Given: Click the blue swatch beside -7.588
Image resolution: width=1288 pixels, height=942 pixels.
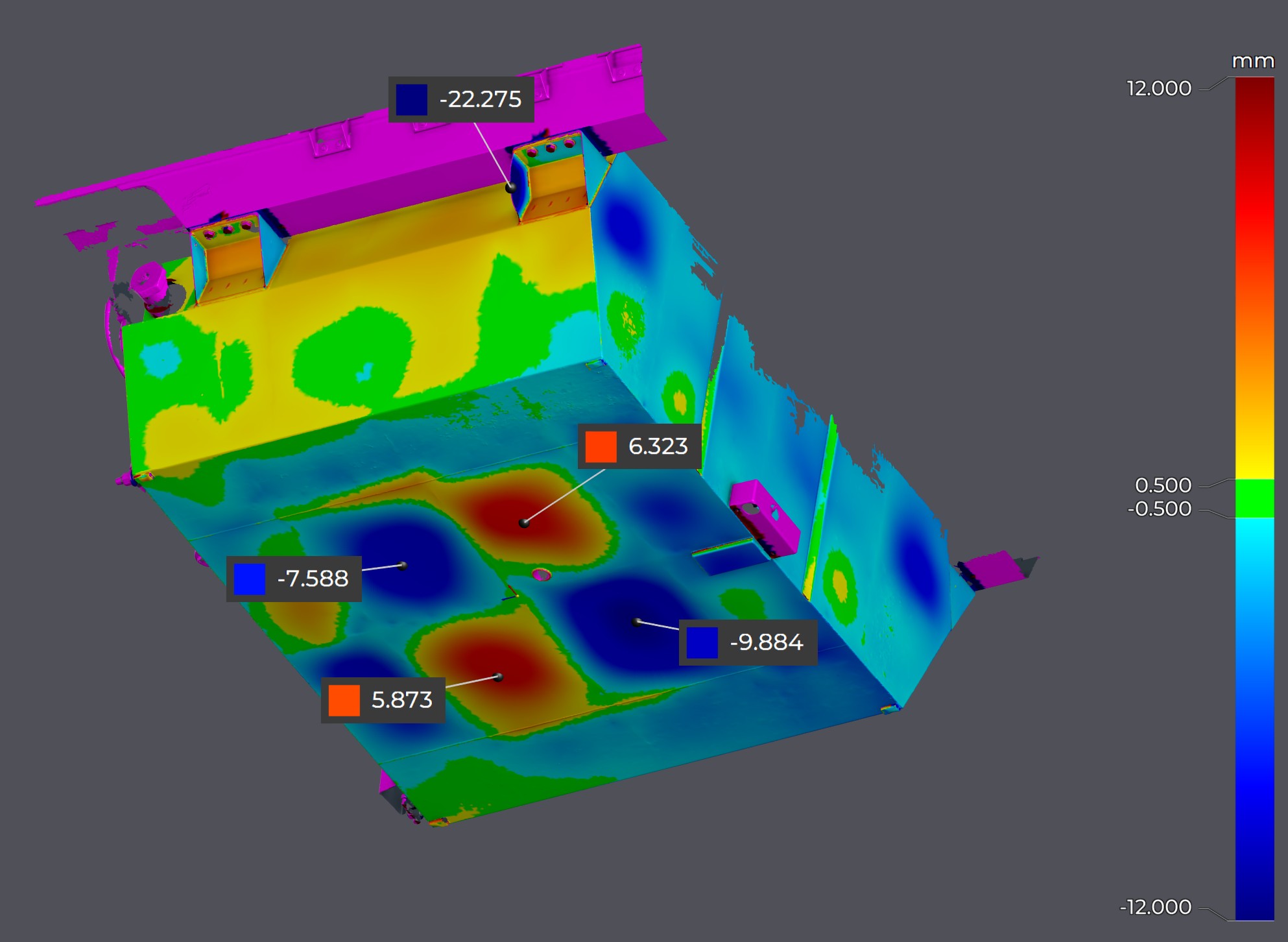Looking at the screenshot, I should (x=250, y=579).
